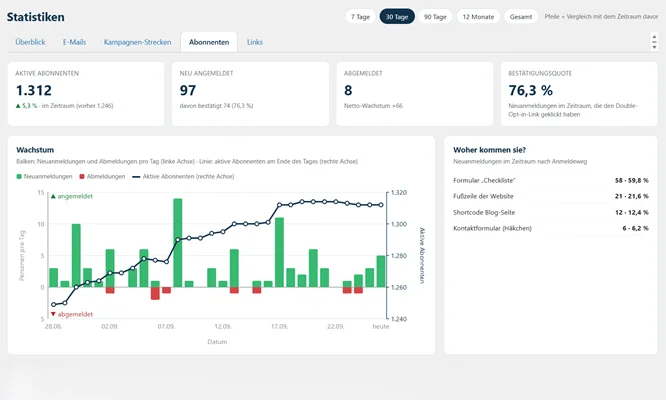Screen dimensions: 666x400
Task: Click the green up-arrow growth indicator
Action: point(18,106)
